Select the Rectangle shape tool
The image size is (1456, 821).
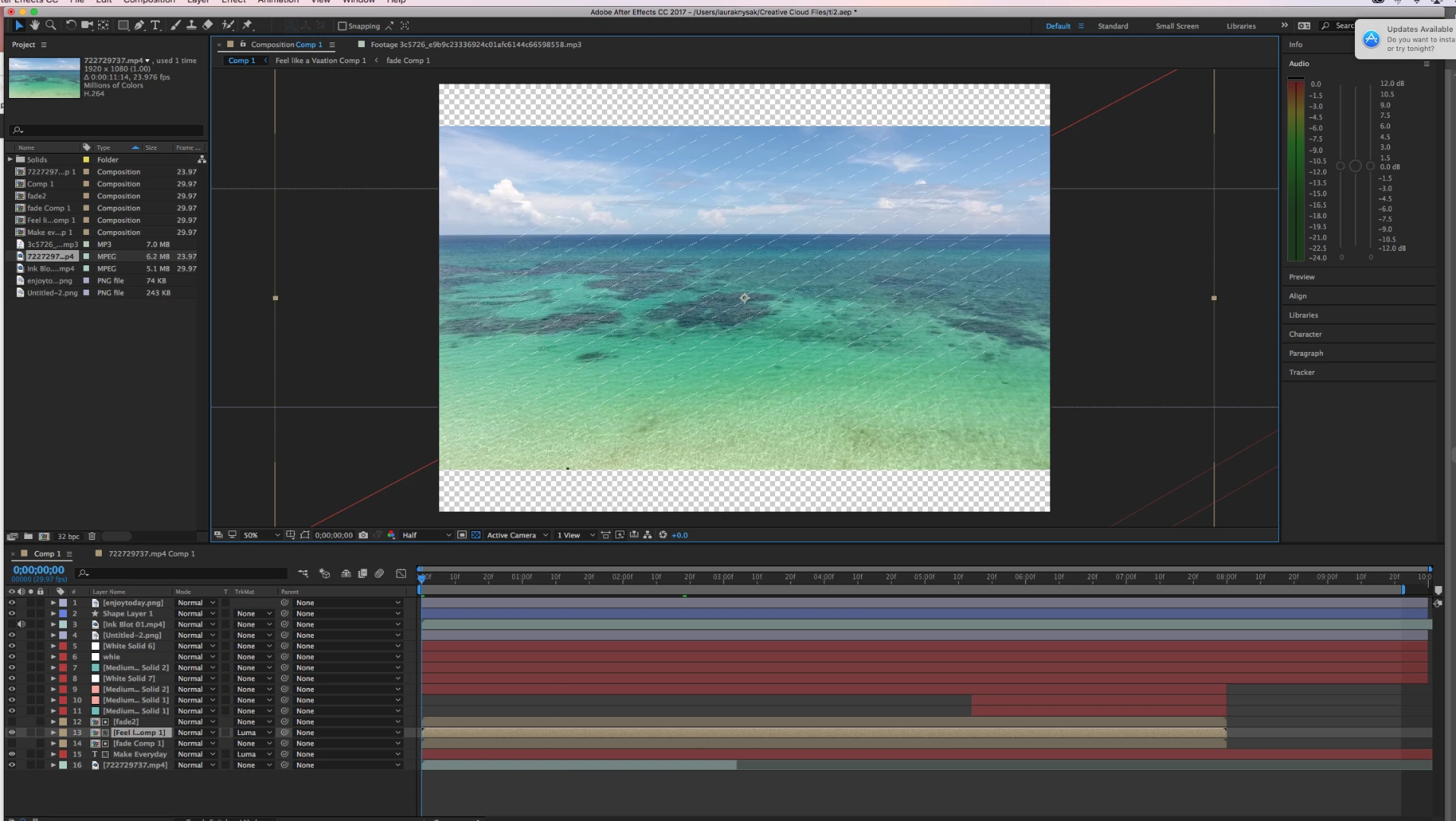[123, 26]
